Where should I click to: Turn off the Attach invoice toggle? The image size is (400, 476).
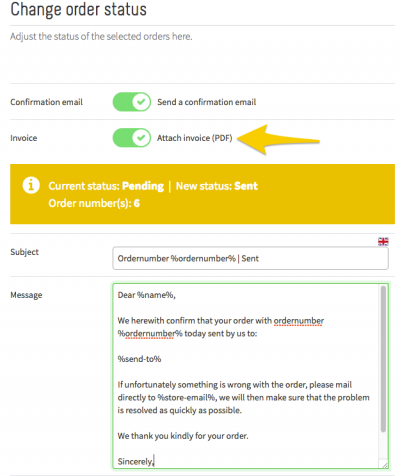(x=132, y=138)
